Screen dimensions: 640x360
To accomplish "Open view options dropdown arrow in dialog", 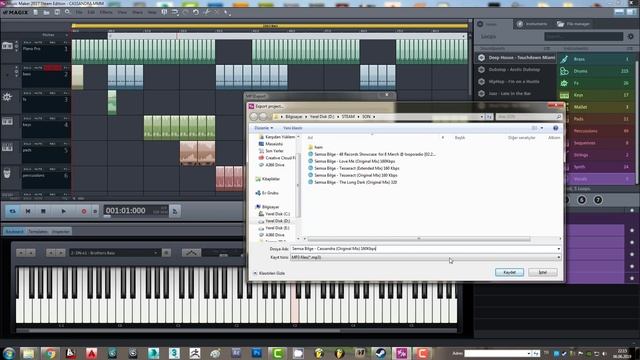I will [x=542, y=128].
